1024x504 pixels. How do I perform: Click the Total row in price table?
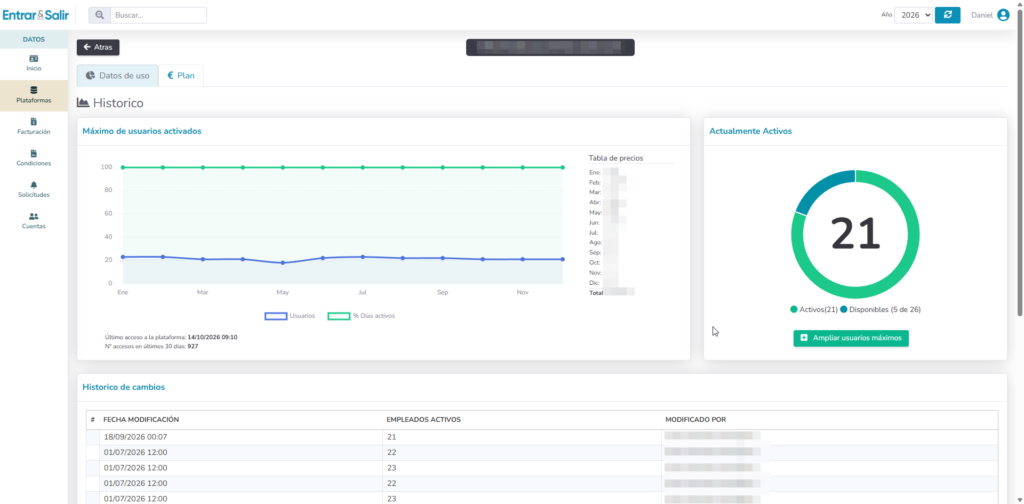pos(611,293)
